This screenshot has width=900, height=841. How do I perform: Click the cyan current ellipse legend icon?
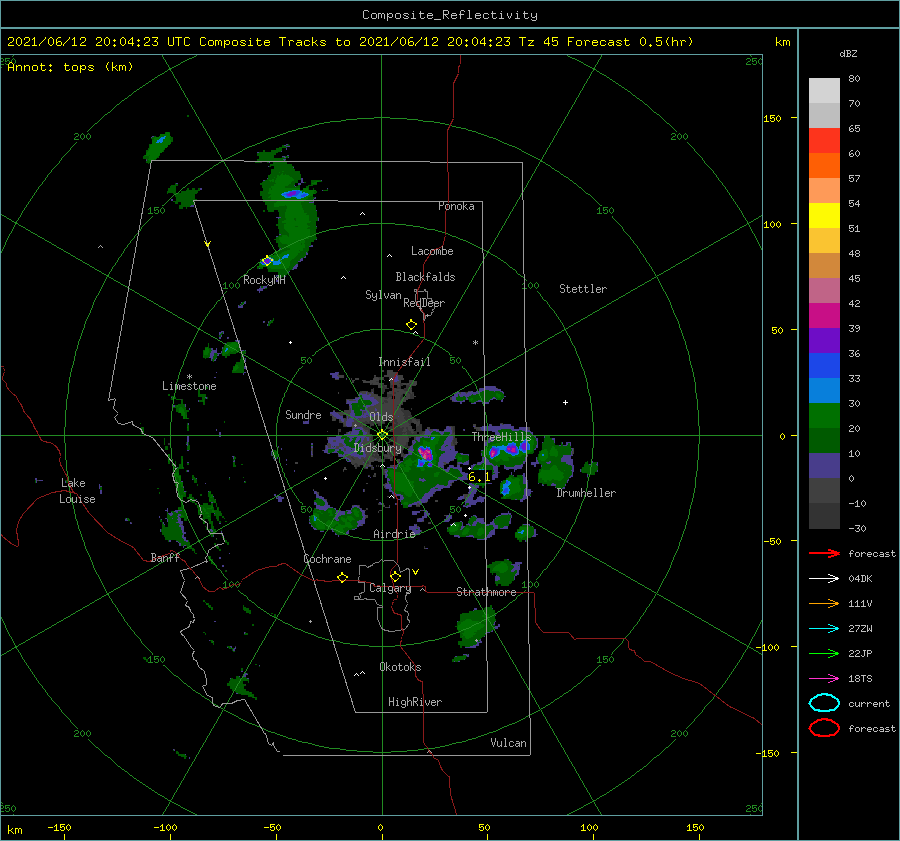[824, 703]
